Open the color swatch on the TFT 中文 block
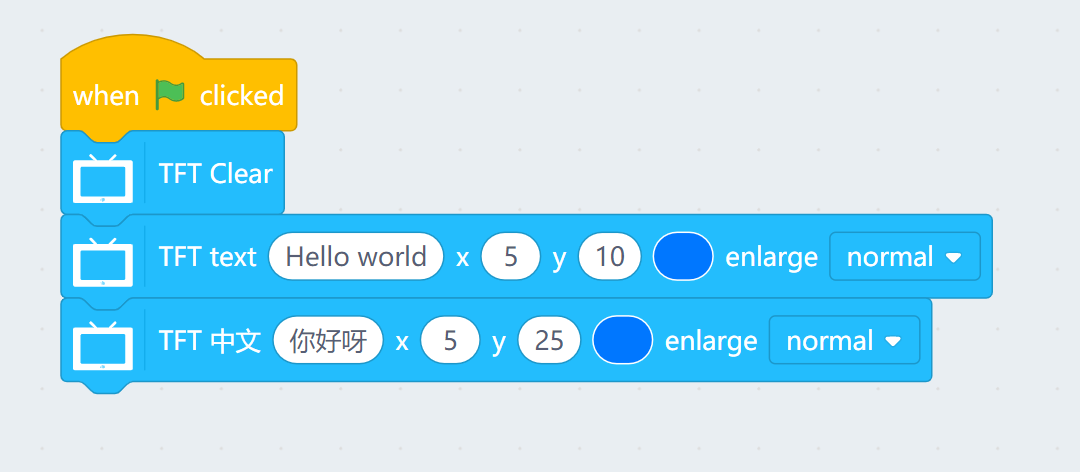 [x=623, y=341]
